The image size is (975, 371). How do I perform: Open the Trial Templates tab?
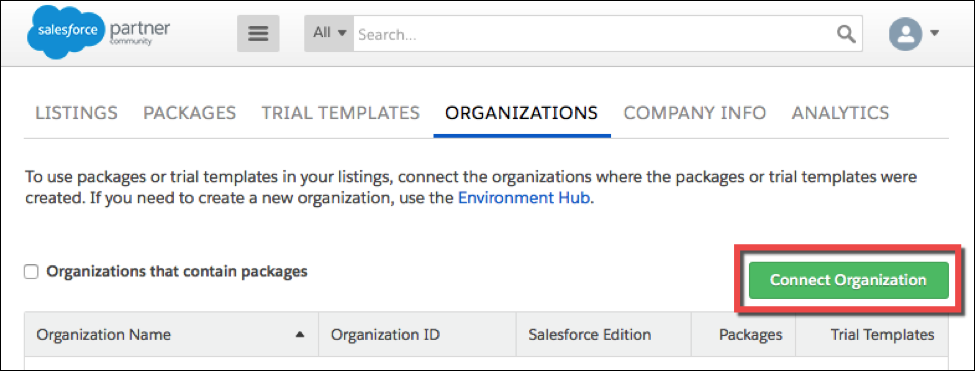(341, 113)
